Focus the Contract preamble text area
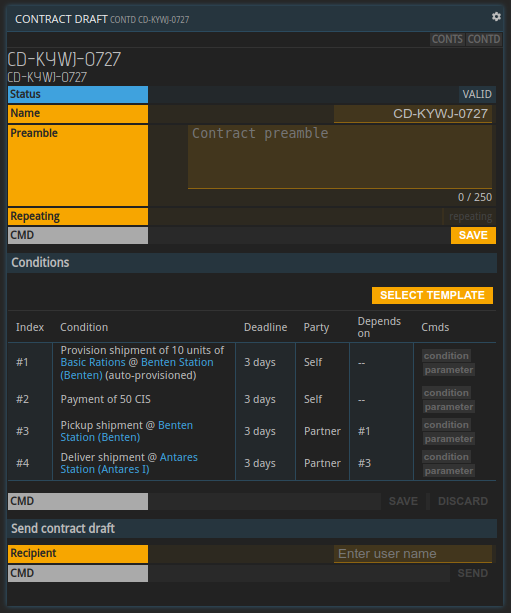 (x=340, y=157)
